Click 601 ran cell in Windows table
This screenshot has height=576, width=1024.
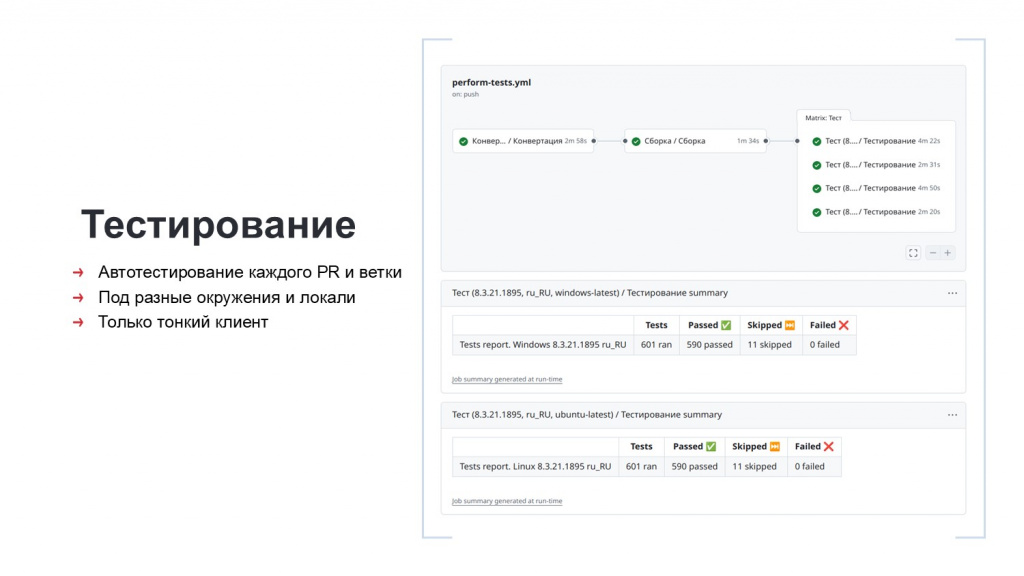656,345
